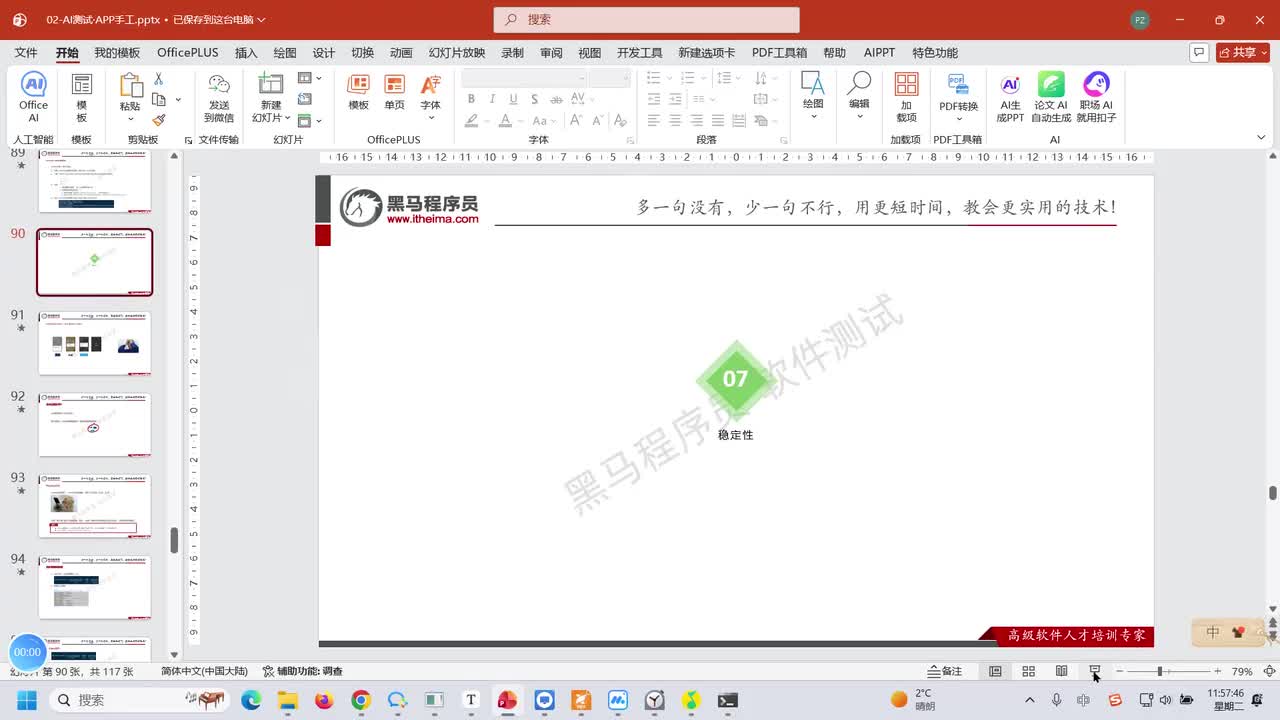Viewport: 1280px width, 720px height.
Task: Reset slide using the reset icon
Action: point(305,99)
